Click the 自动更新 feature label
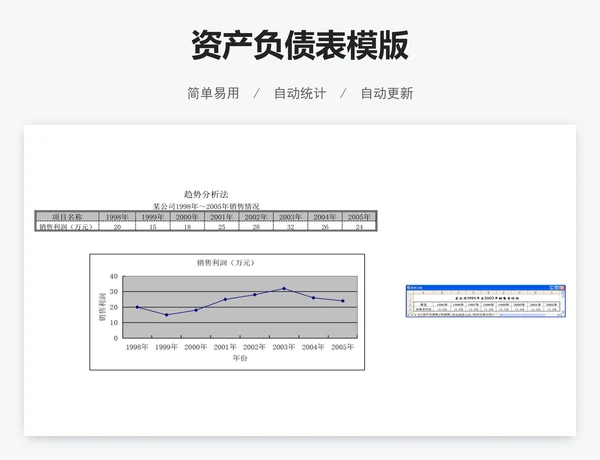This screenshot has width=600, height=460. click(x=387, y=93)
